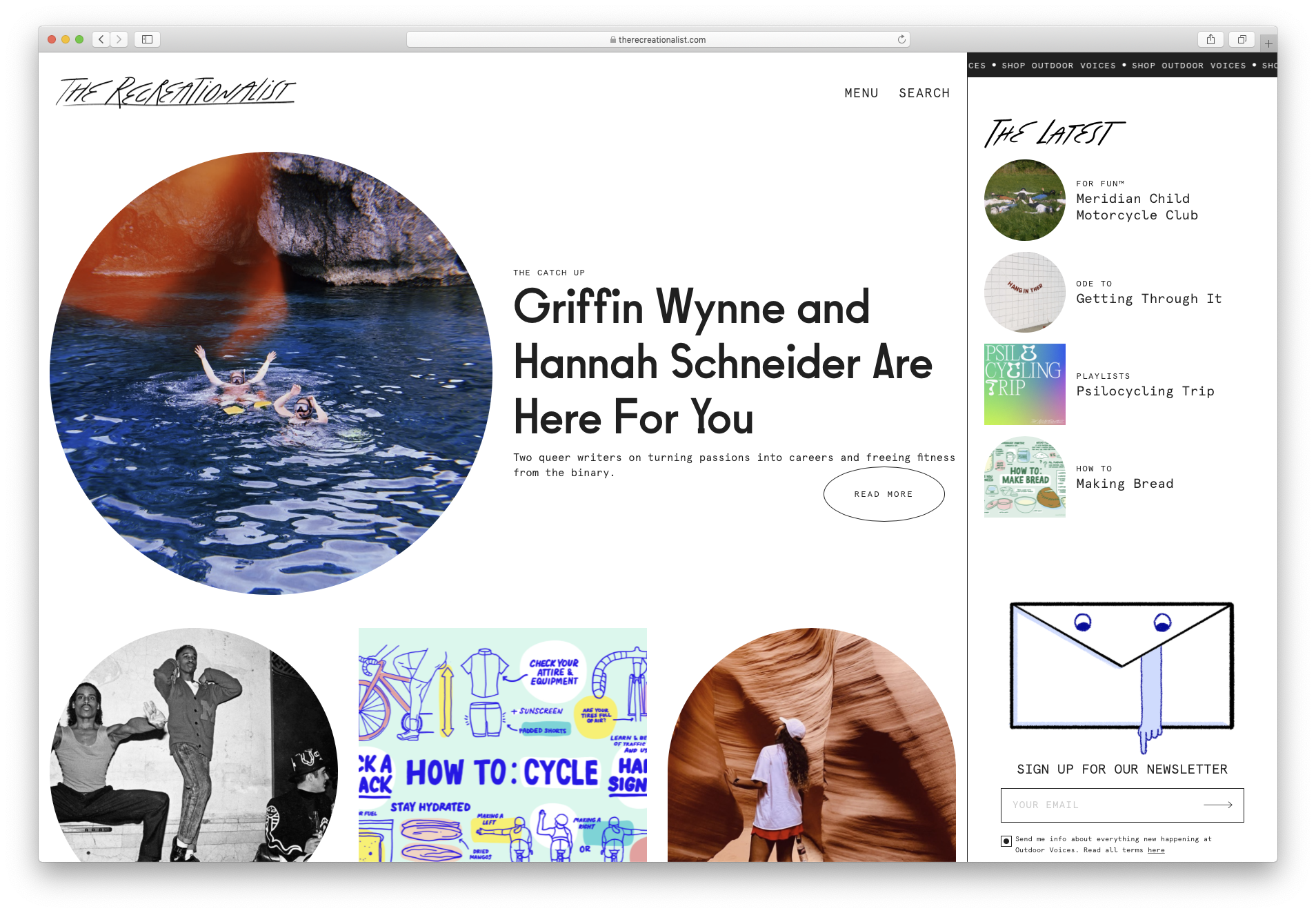Viewport: 1316px width, 913px height.
Task: Click The Recreationalist logo
Action: click(176, 92)
